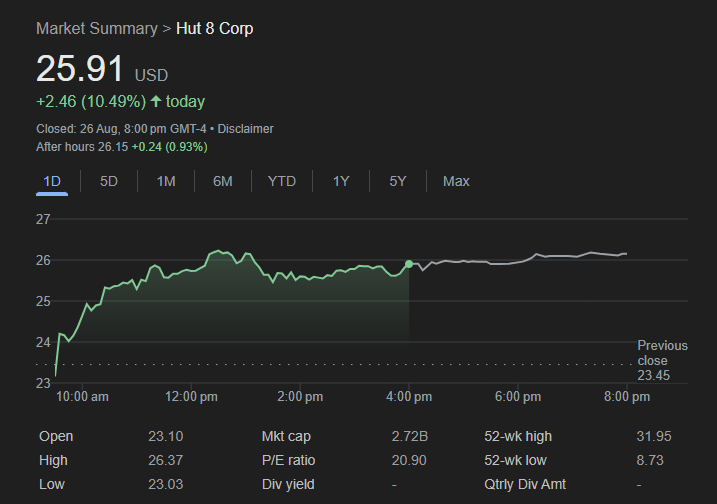Viewport: 717px width, 504px height.
Task: Show the 6M price chart
Action: click(222, 181)
